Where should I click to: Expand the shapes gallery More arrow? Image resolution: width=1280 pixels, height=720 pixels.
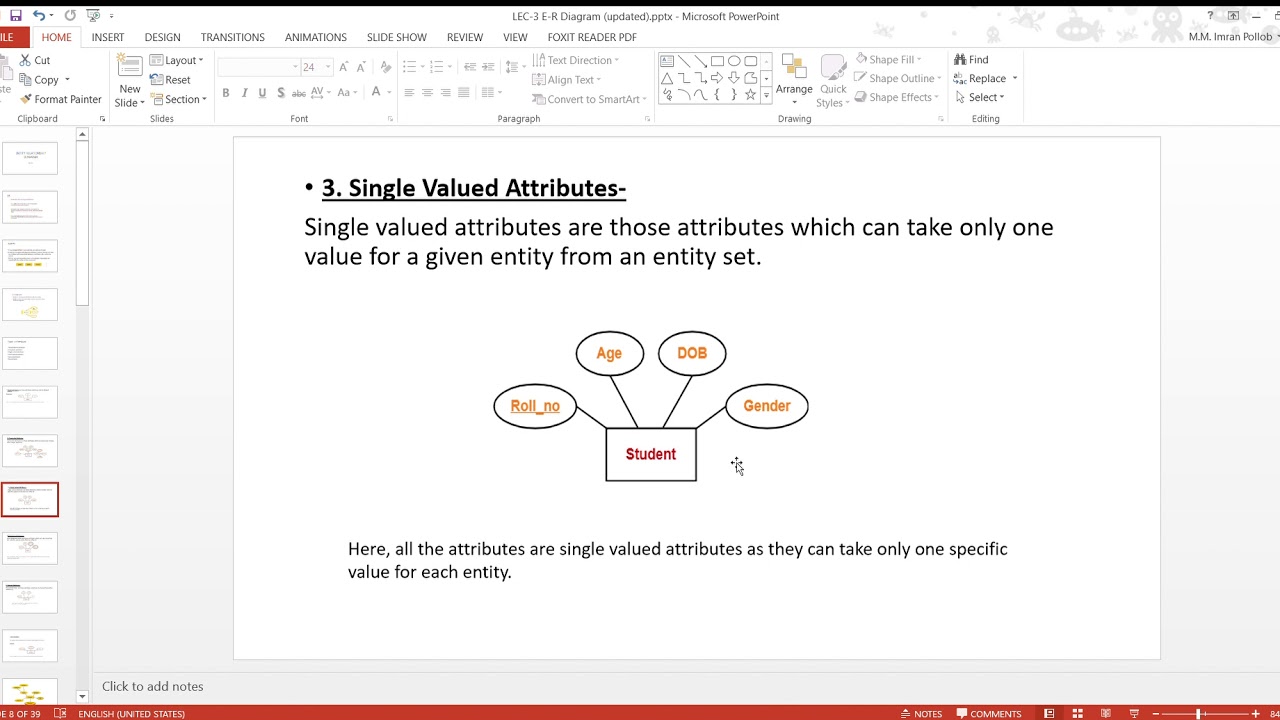(766, 95)
